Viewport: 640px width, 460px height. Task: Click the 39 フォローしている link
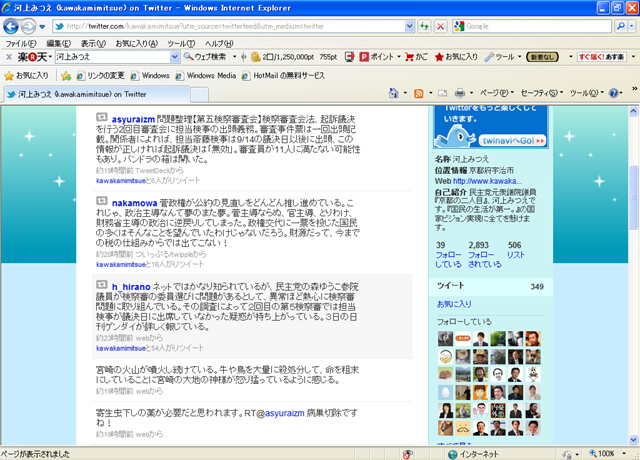click(448, 255)
